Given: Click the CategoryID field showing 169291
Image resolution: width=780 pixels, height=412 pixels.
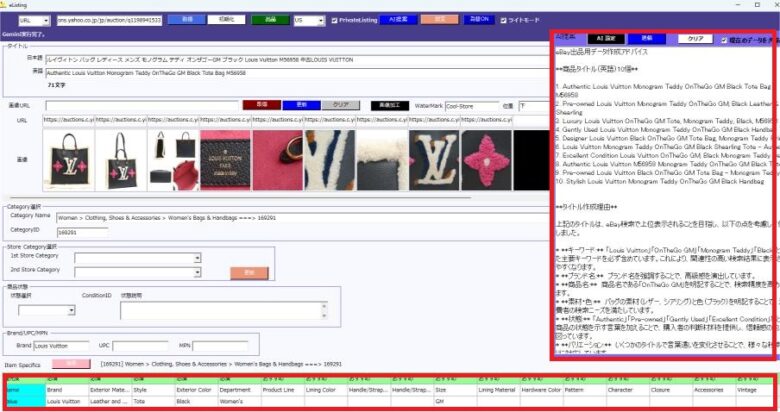Looking at the screenshot, I should (82, 232).
